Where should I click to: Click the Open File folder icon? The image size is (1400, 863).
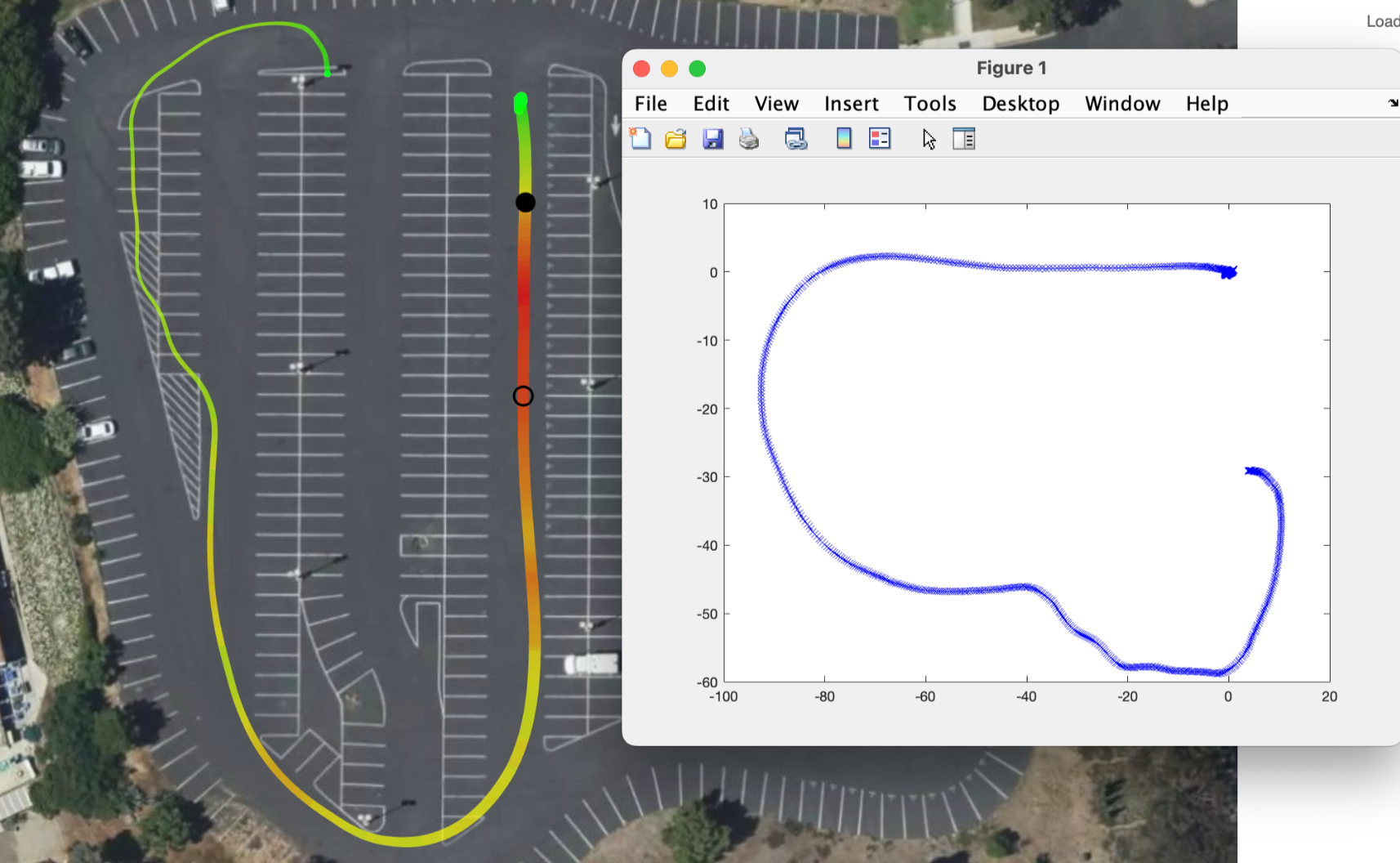[675, 139]
